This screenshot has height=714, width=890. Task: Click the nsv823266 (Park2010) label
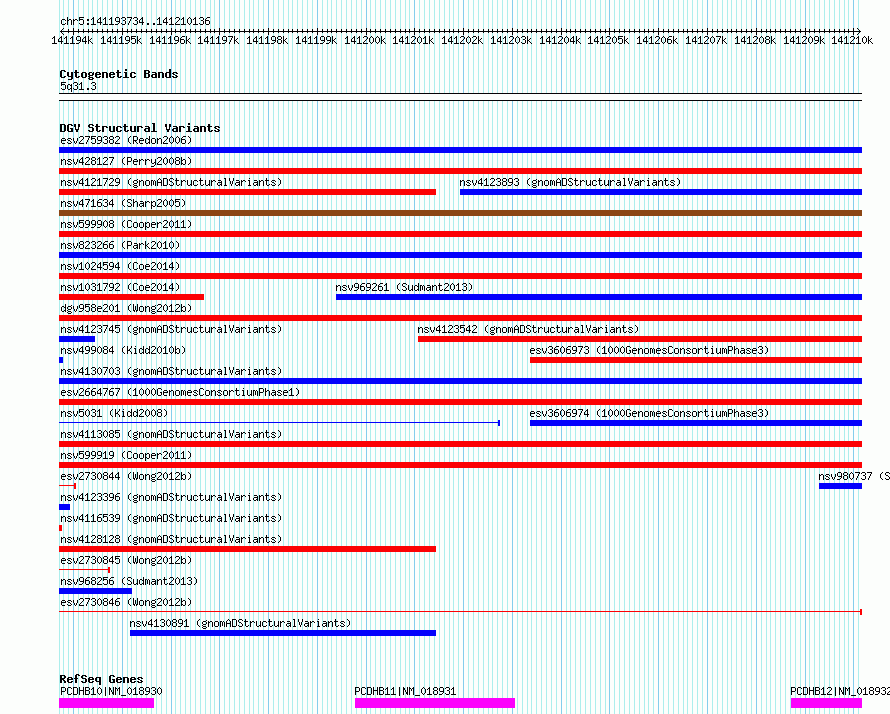120,245
